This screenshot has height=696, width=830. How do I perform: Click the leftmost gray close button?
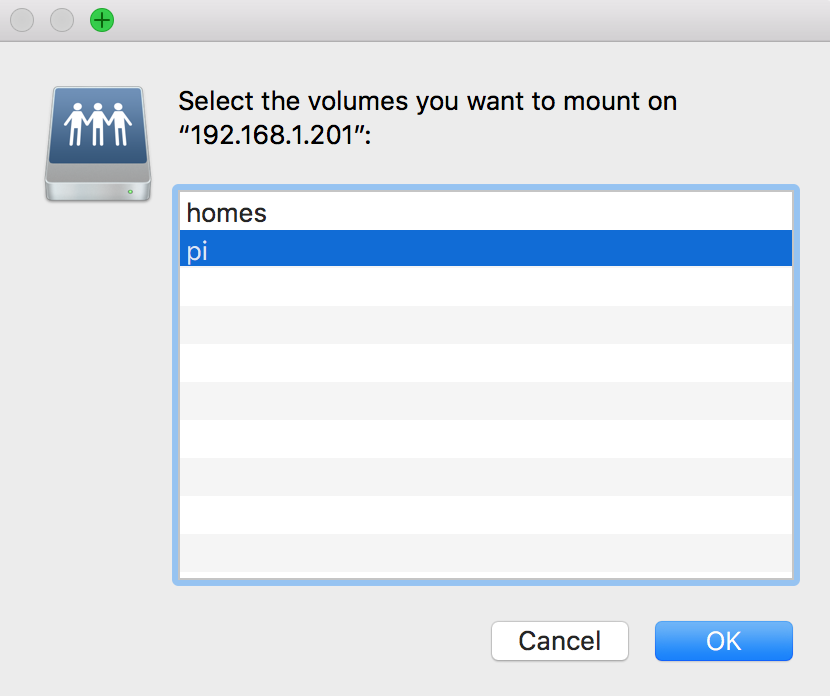point(22,19)
